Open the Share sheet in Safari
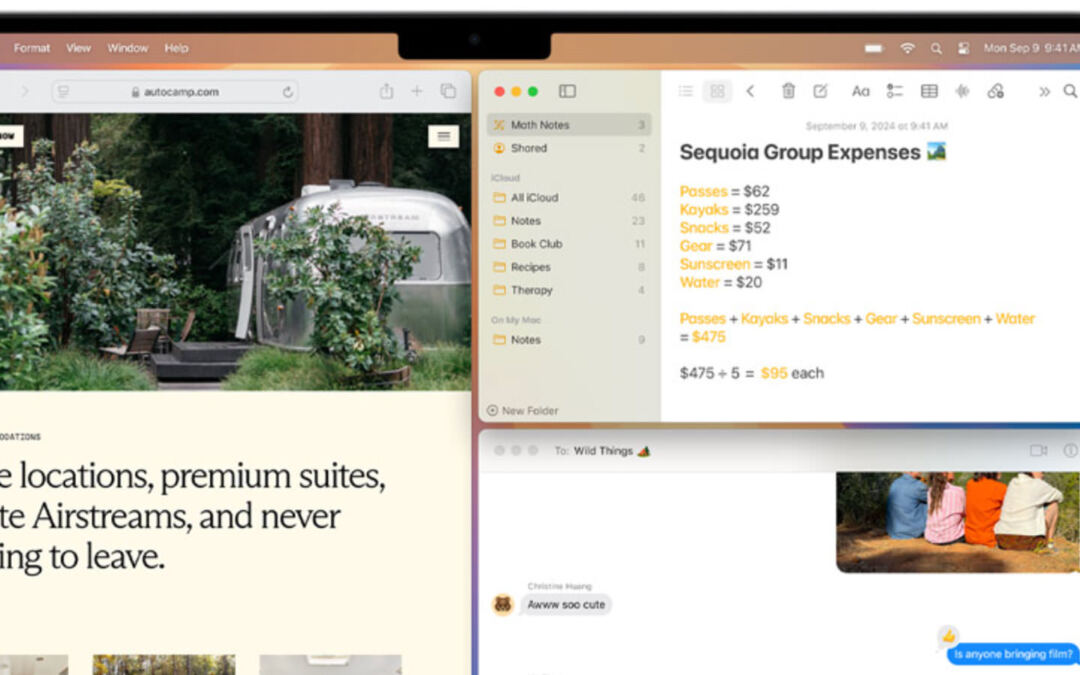The width and height of the screenshot is (1080, 675). 386,90
